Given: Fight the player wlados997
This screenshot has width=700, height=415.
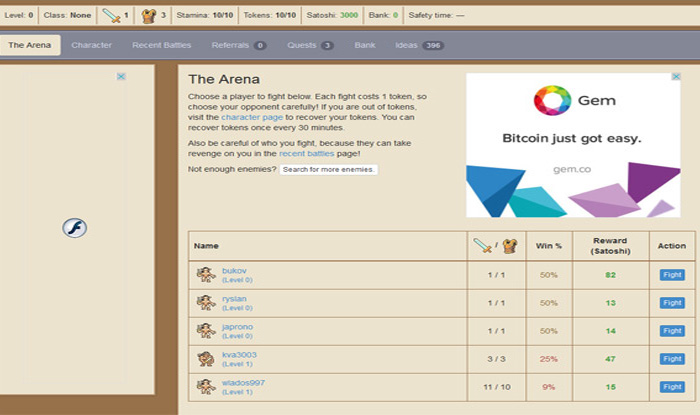Looking at the screenshot, I should click(672, 387).
